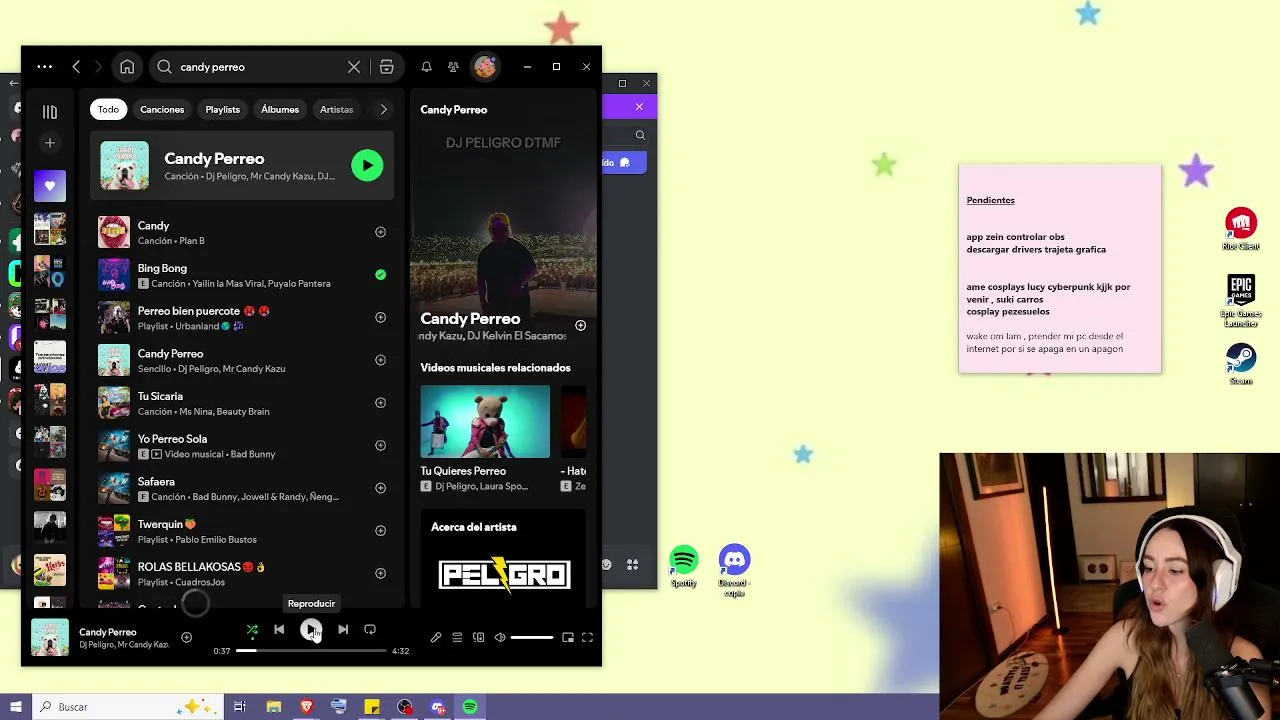Select the Artistas filter tab
Image resolution: width=1280 pixels, height=720 pixels.
336,109
